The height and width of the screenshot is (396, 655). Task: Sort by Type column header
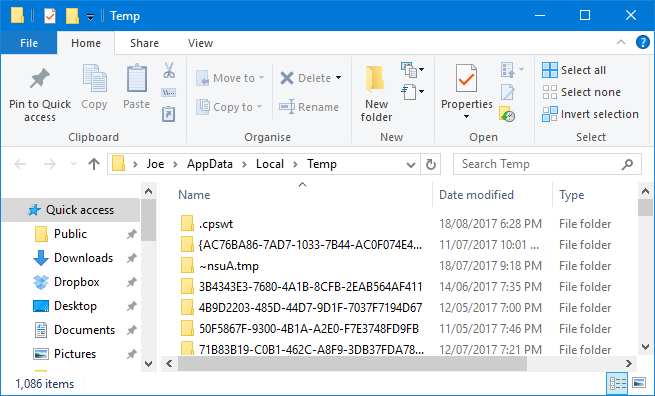(x=571, y=195)
